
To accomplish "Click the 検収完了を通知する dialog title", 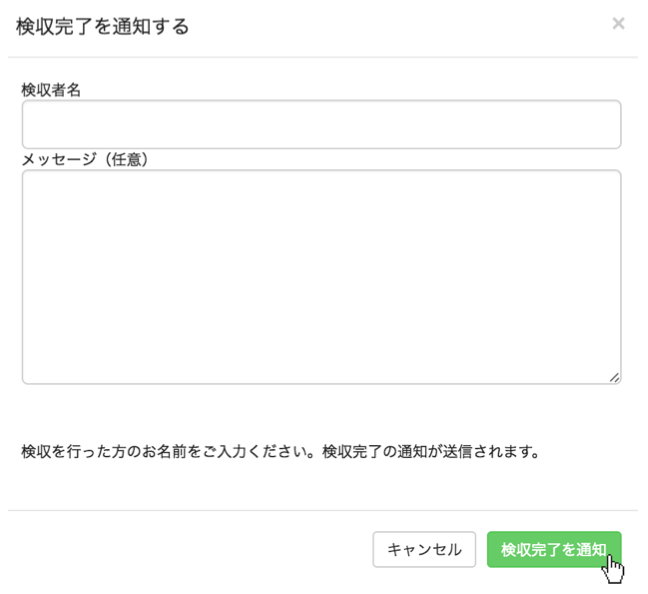I will tap(102, 26).
